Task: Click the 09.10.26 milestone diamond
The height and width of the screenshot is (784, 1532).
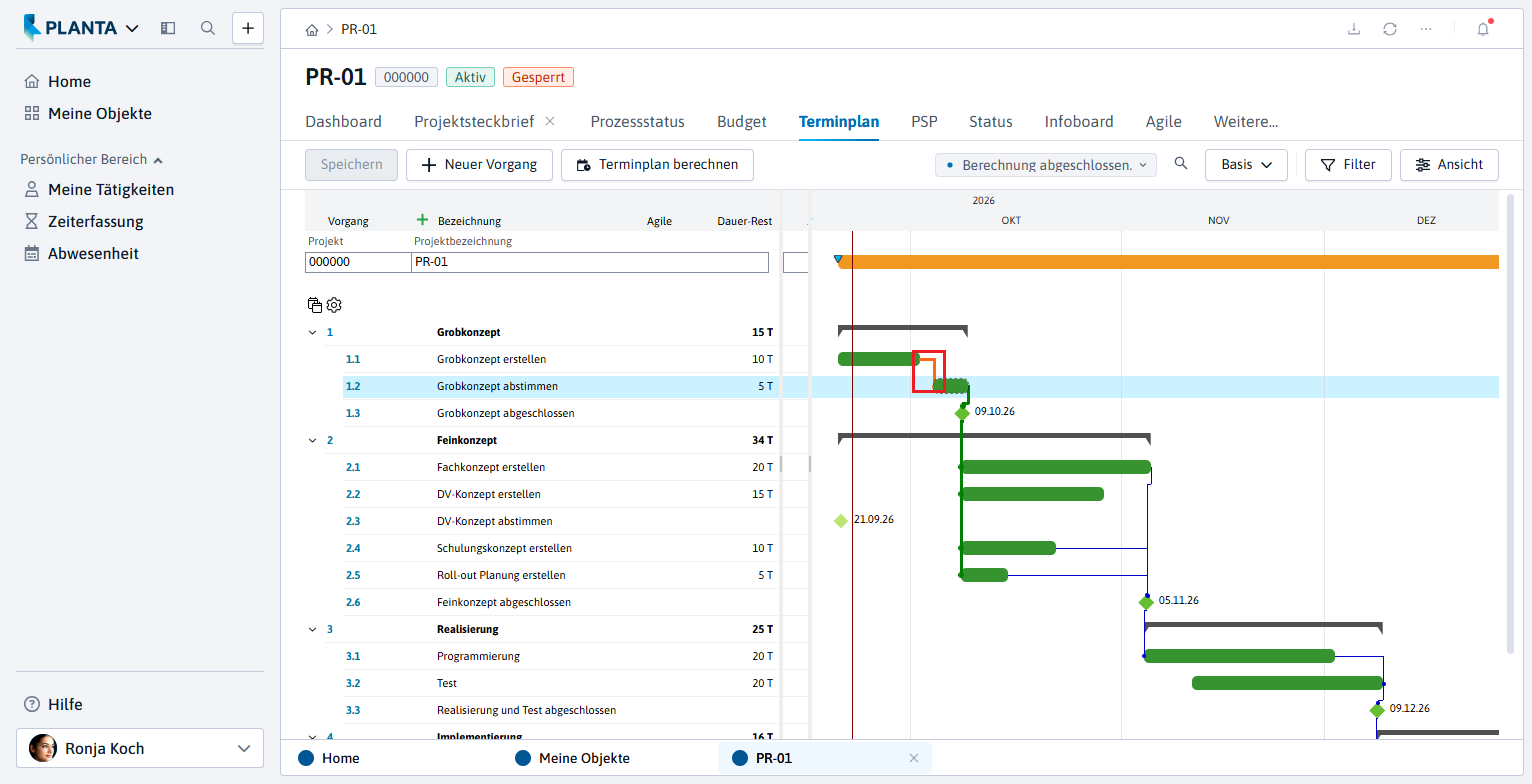Action: pos(962,413)
